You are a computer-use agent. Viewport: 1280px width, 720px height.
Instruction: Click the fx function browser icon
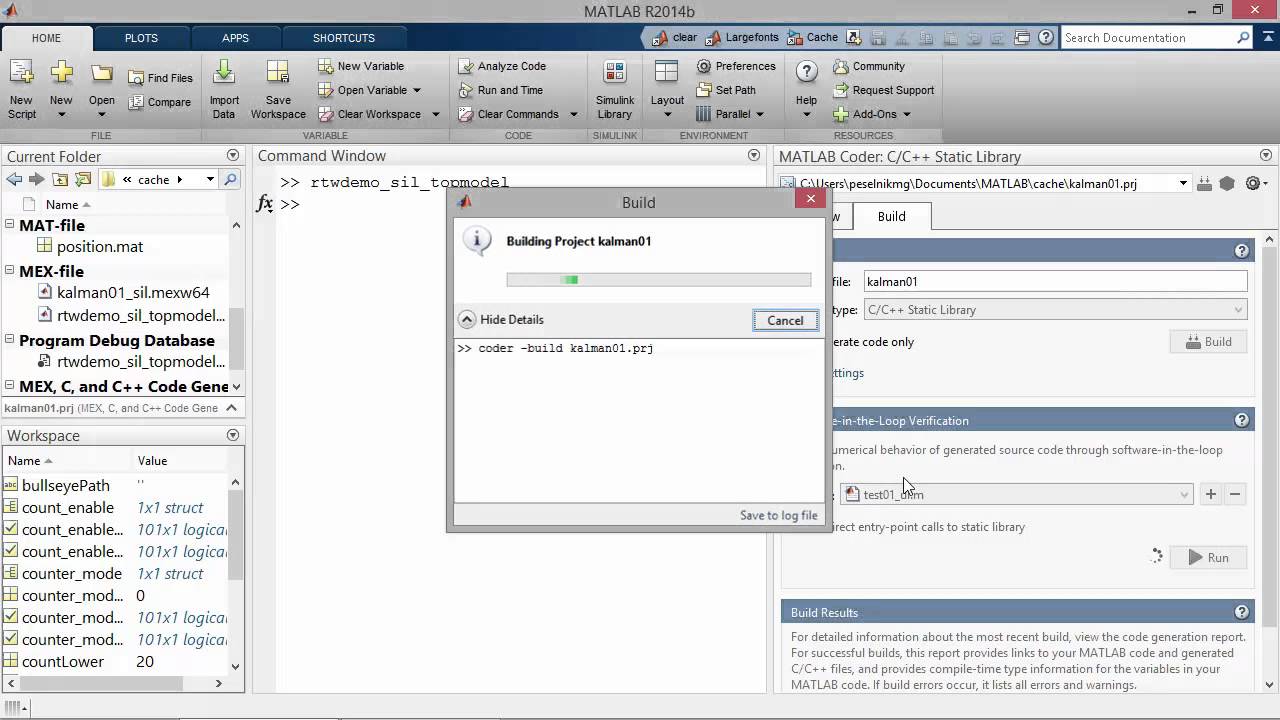tap(265, 204)
